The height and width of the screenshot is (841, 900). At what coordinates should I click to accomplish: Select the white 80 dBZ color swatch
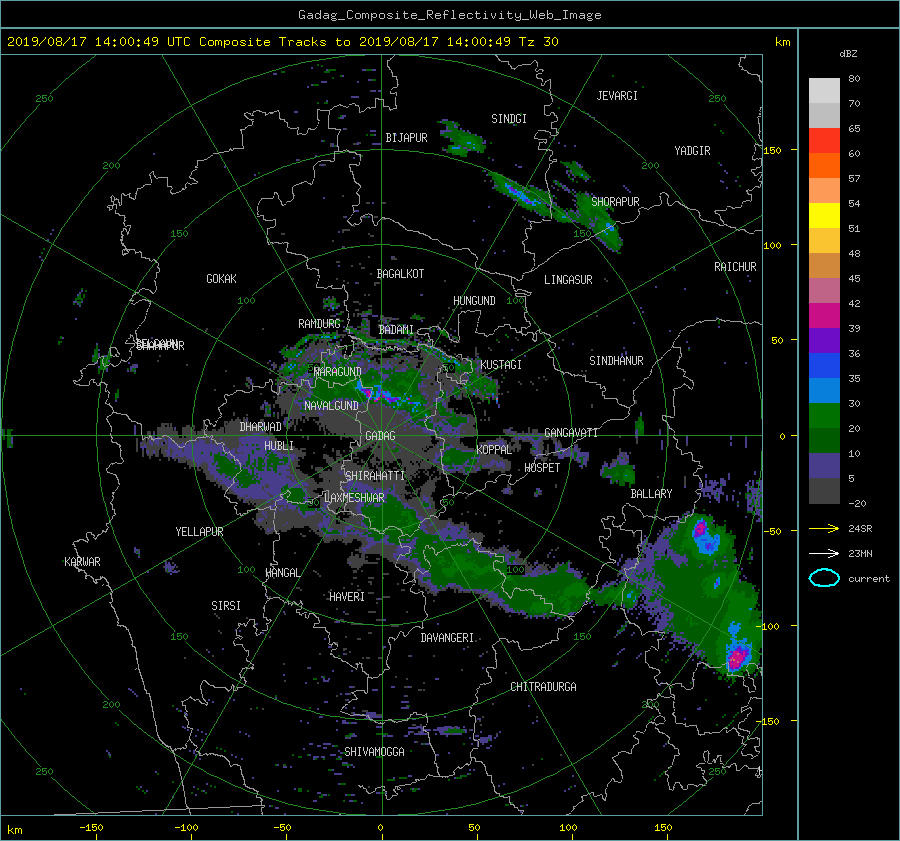coord(824,91)
